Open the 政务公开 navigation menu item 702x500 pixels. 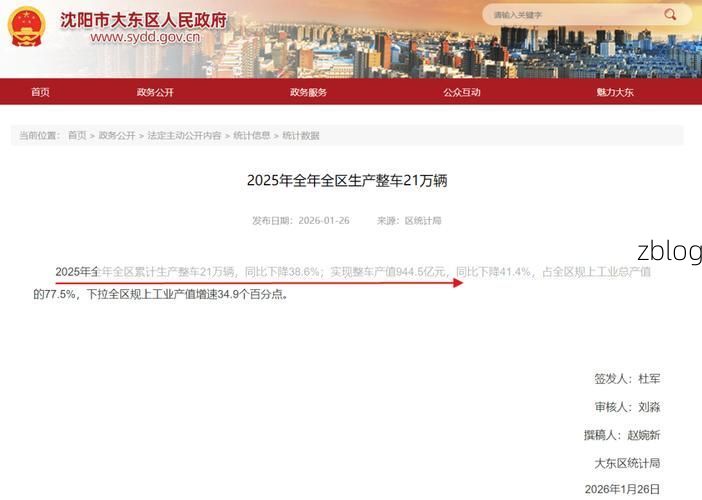pyautogui.click(x=155, y=92)
